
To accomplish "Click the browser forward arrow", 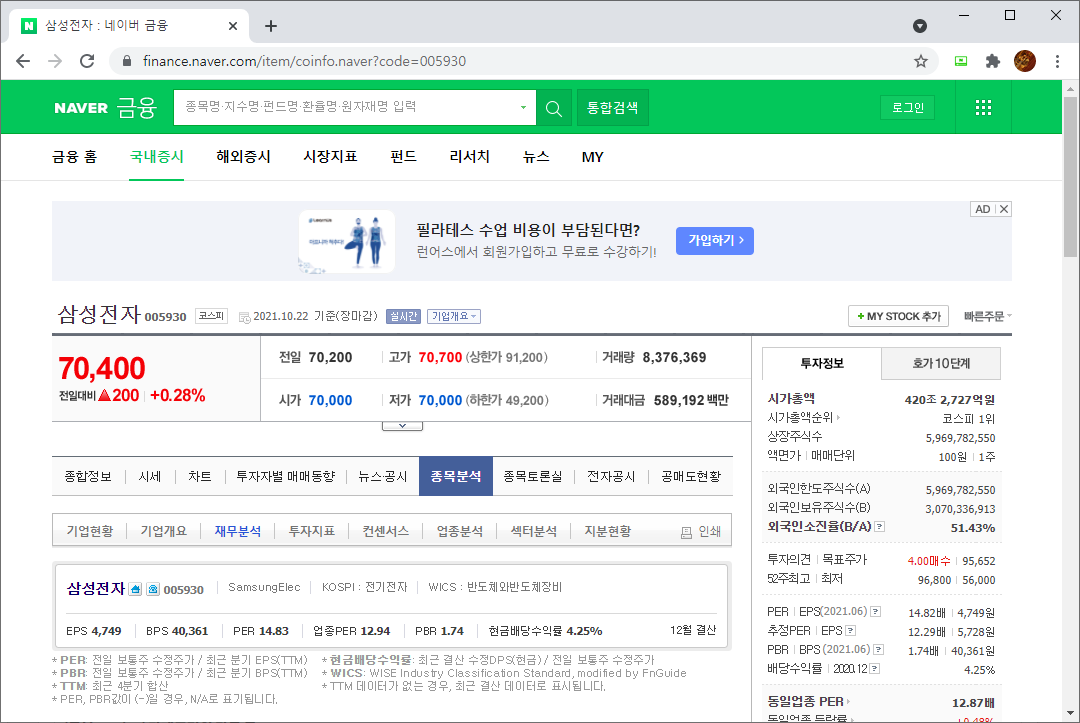I will [55, 61].
